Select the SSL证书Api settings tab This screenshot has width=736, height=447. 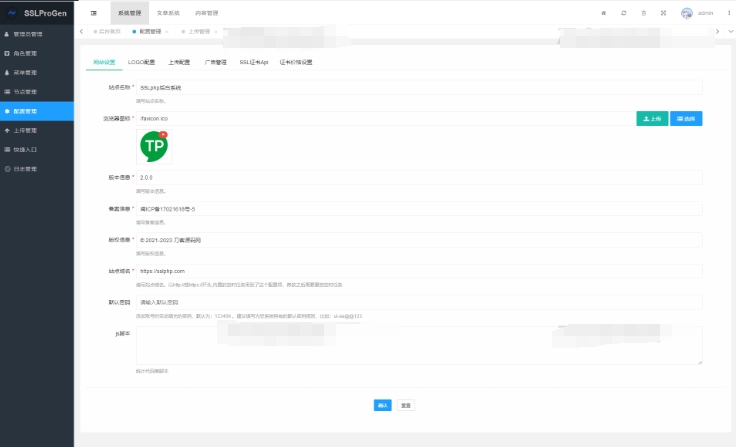(x=254, y=62)
